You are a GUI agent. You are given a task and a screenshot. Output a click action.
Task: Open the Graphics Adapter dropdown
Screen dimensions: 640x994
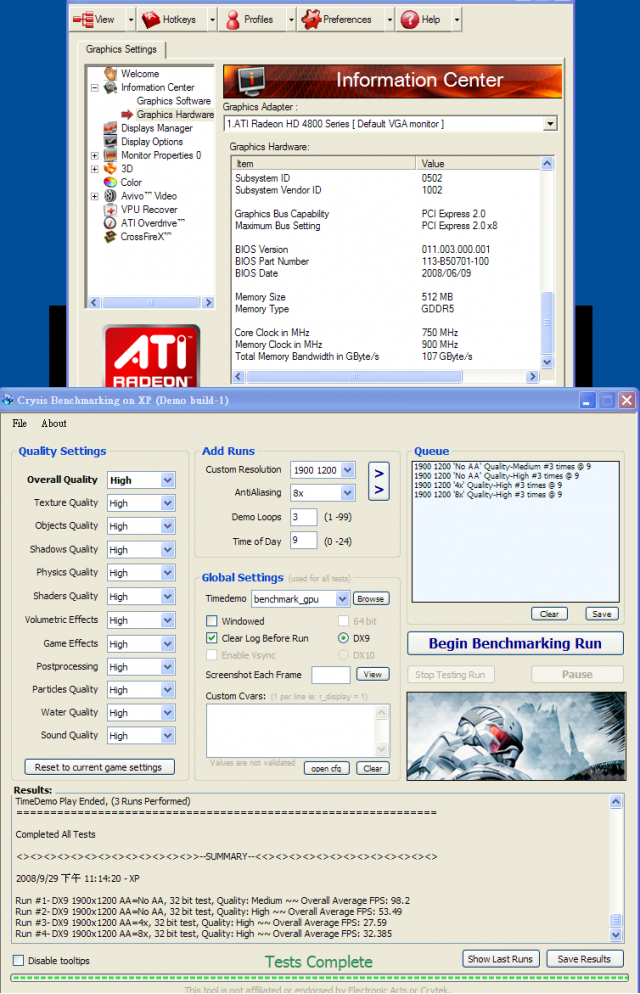click(x=550, y=124)
